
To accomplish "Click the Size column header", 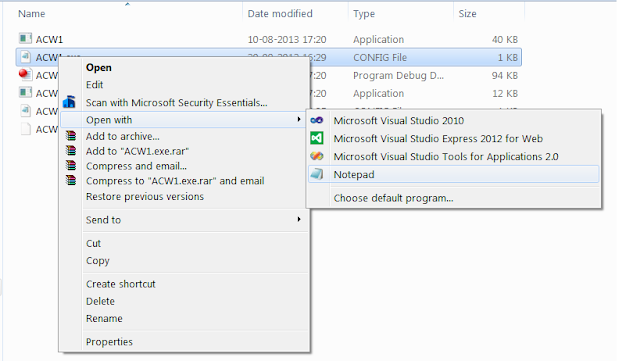I will (467, 13).
